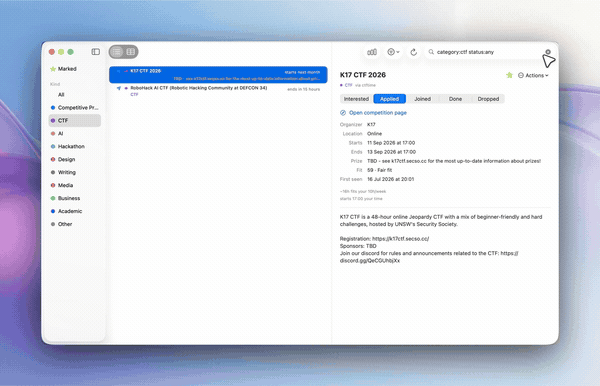This screenshot has width=600, height=386.
Task: Select the CTF category in sidebar
Action: pyautogui.click(x=75, y=121)
